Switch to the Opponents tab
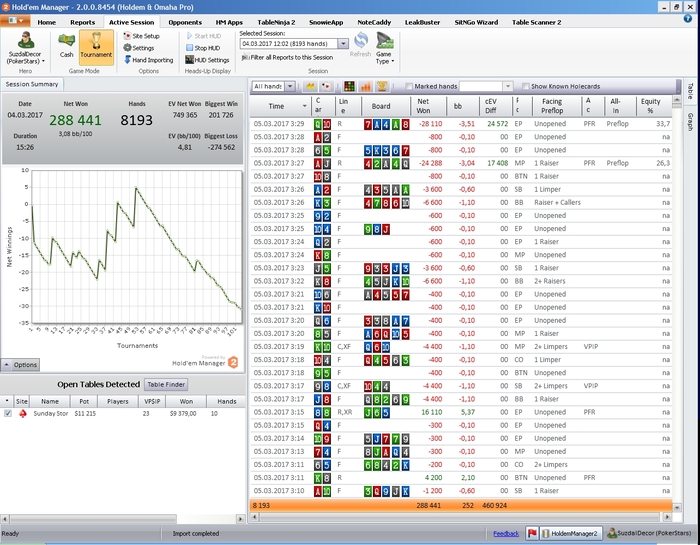This screenshot has width=700, height=545. click(185, 22)
